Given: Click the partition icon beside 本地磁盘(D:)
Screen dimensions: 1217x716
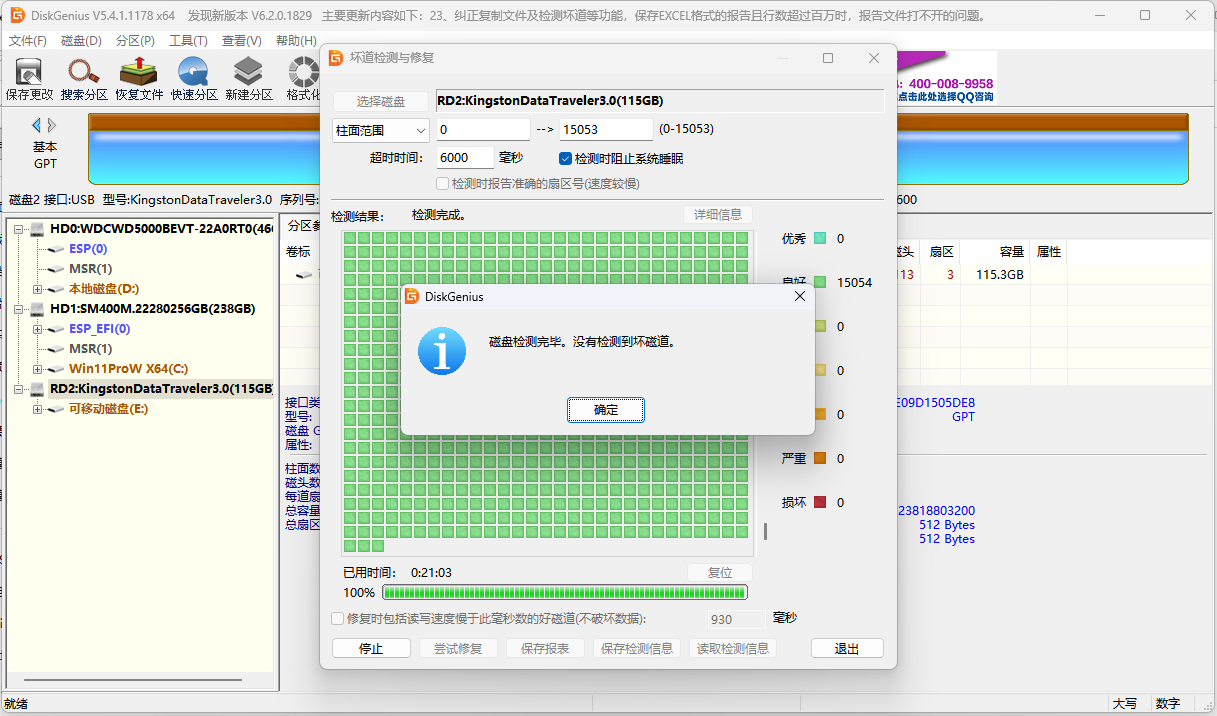Looking at the screenshot, I should [x=57, y=289].
